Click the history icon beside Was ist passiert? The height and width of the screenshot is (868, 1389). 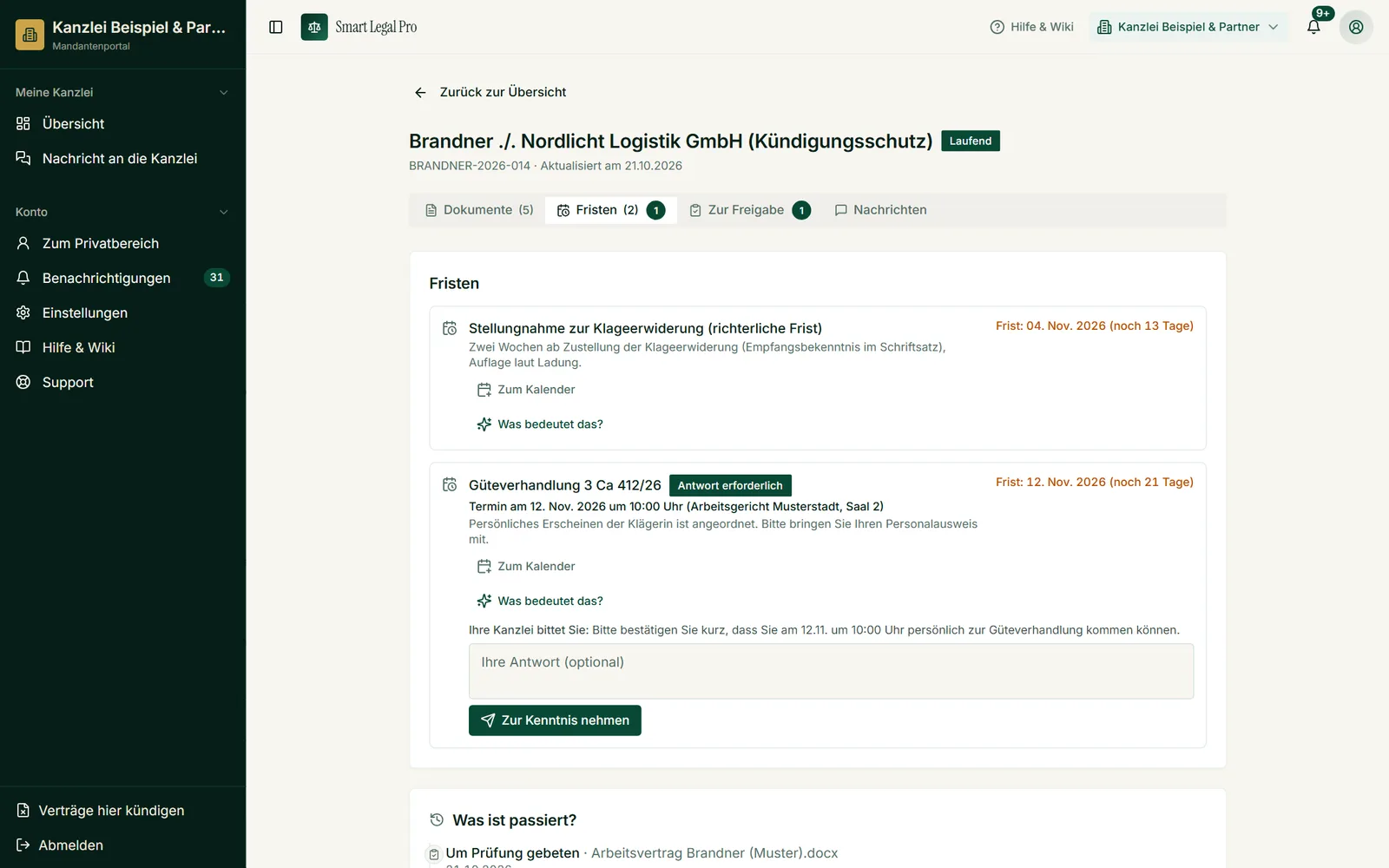(437, 819)
